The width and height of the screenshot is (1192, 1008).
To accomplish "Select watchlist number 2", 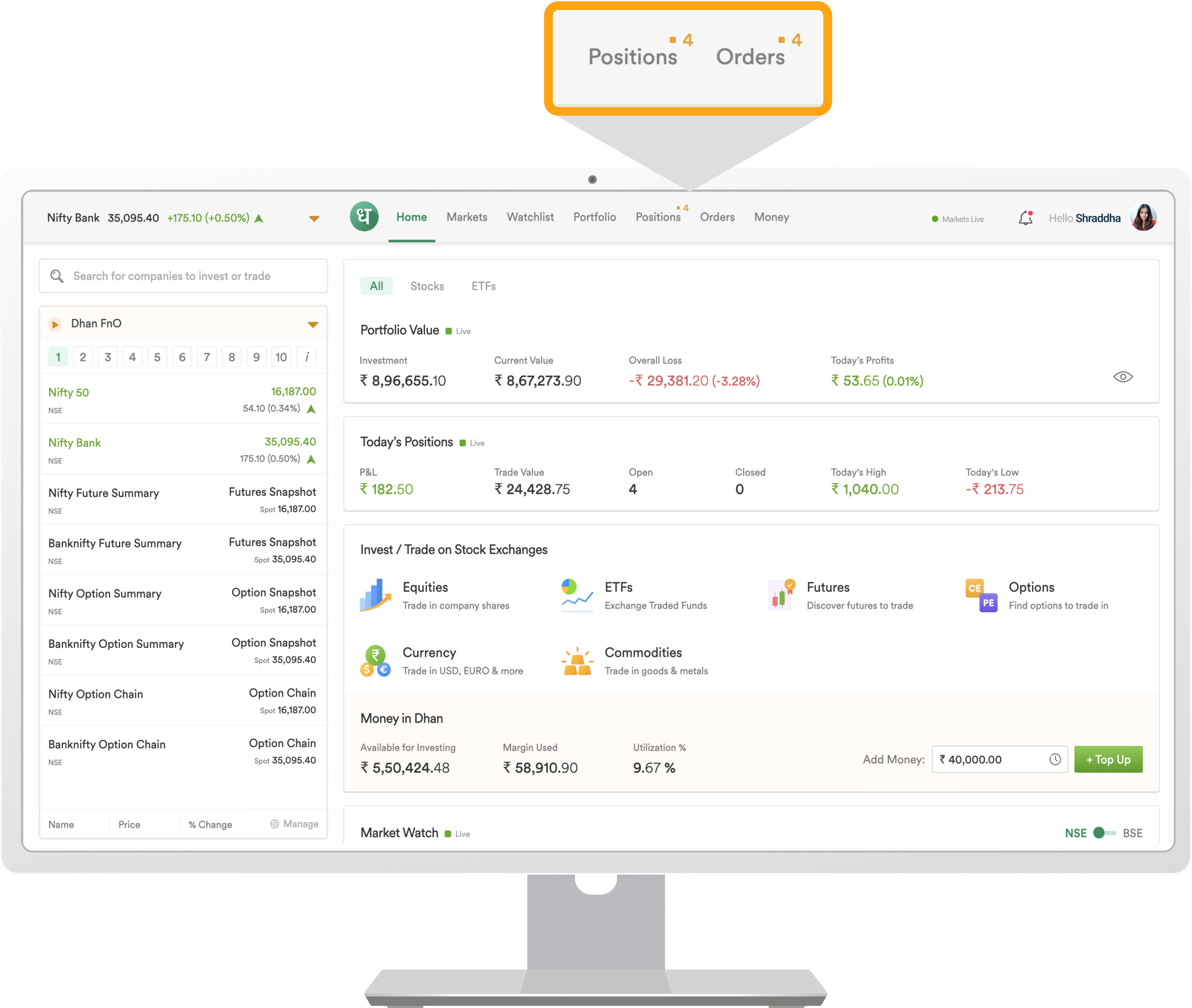I will coord(83,357).
